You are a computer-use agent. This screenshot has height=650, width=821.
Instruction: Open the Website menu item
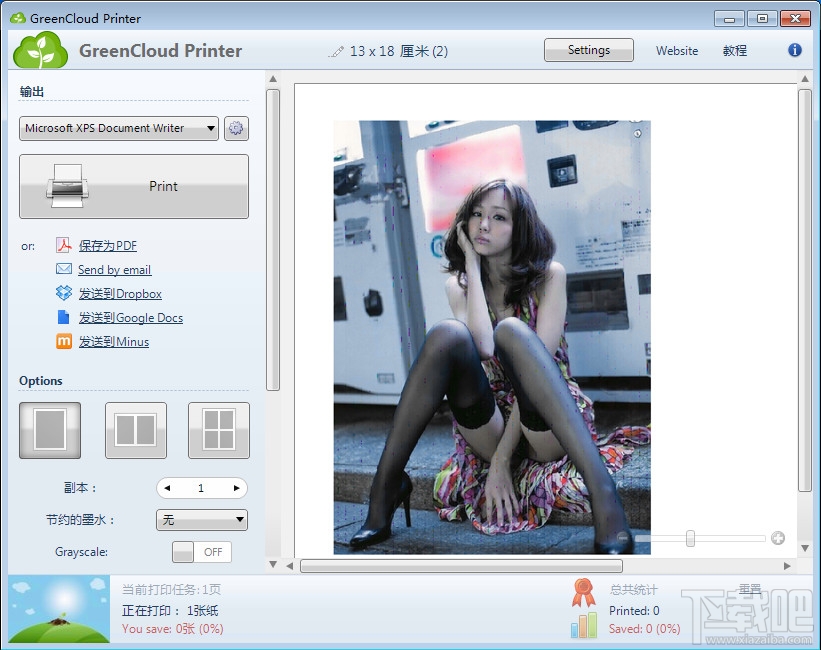(x=677, y=51)
